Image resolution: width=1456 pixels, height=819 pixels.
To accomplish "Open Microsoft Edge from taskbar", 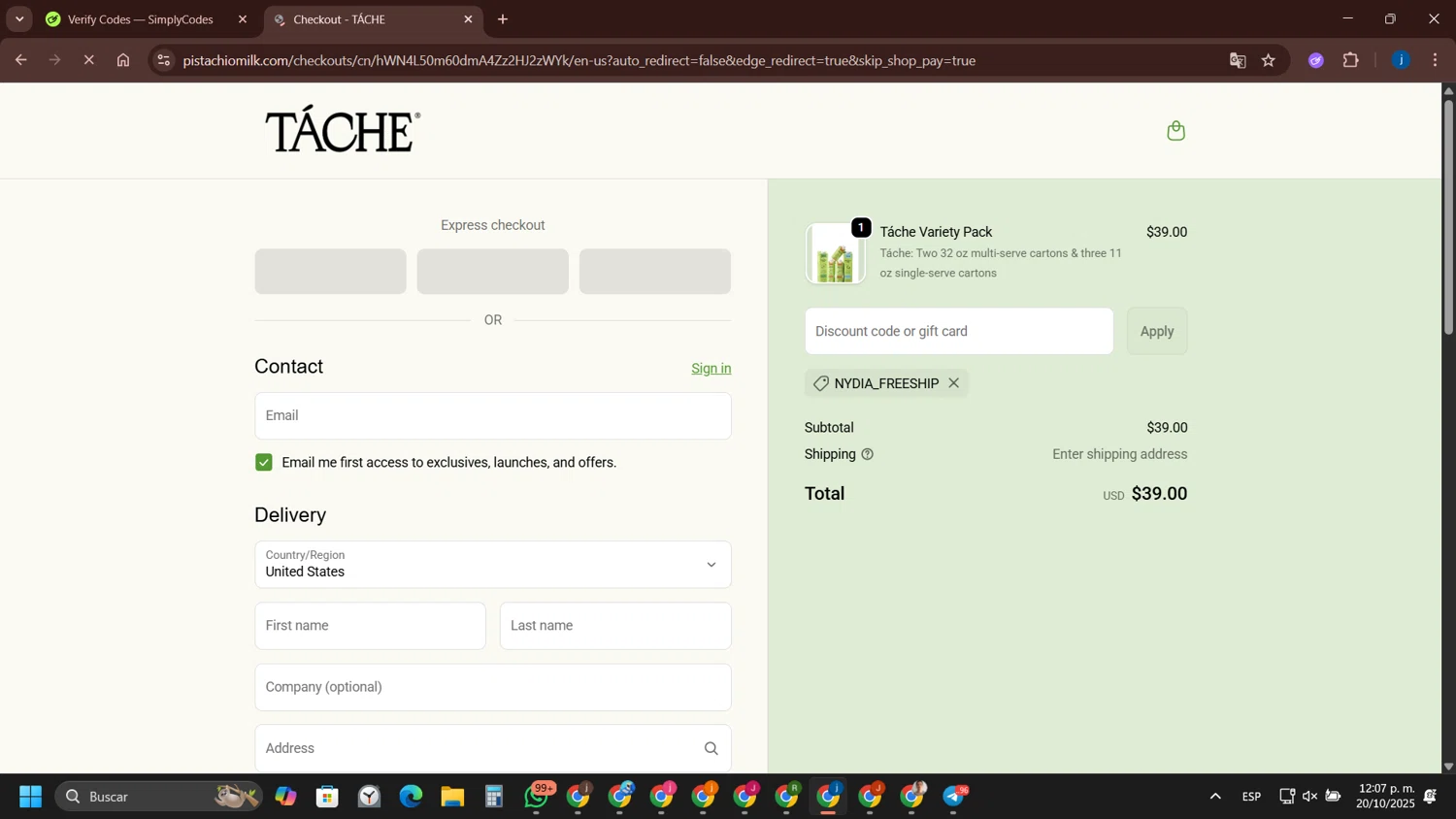I will pos(411,797).
